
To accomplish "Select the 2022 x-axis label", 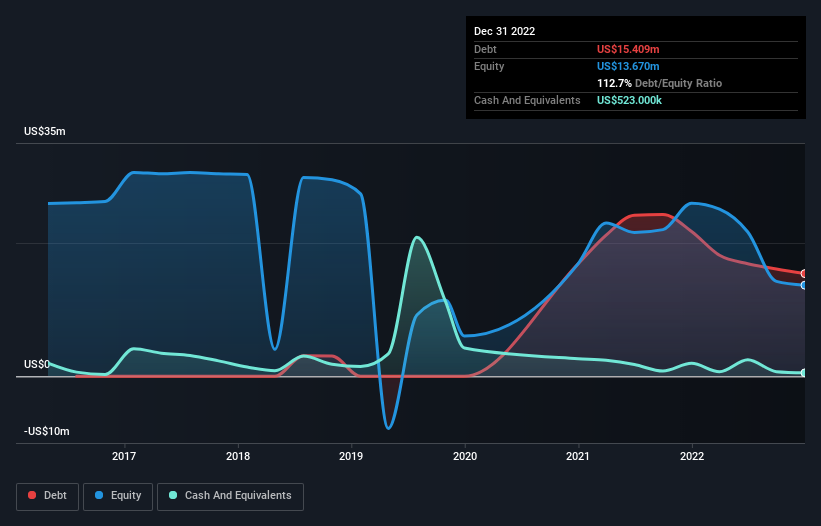I will coord(692,456).
